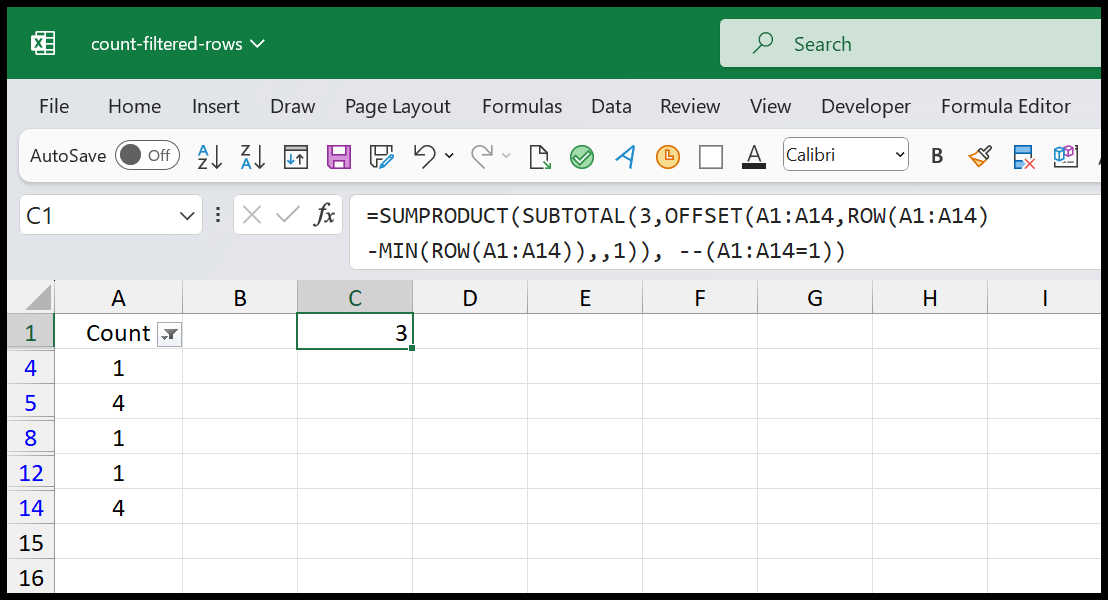Undo the last action
This screenshot has height=600, width=1108.
pos(424,156)
